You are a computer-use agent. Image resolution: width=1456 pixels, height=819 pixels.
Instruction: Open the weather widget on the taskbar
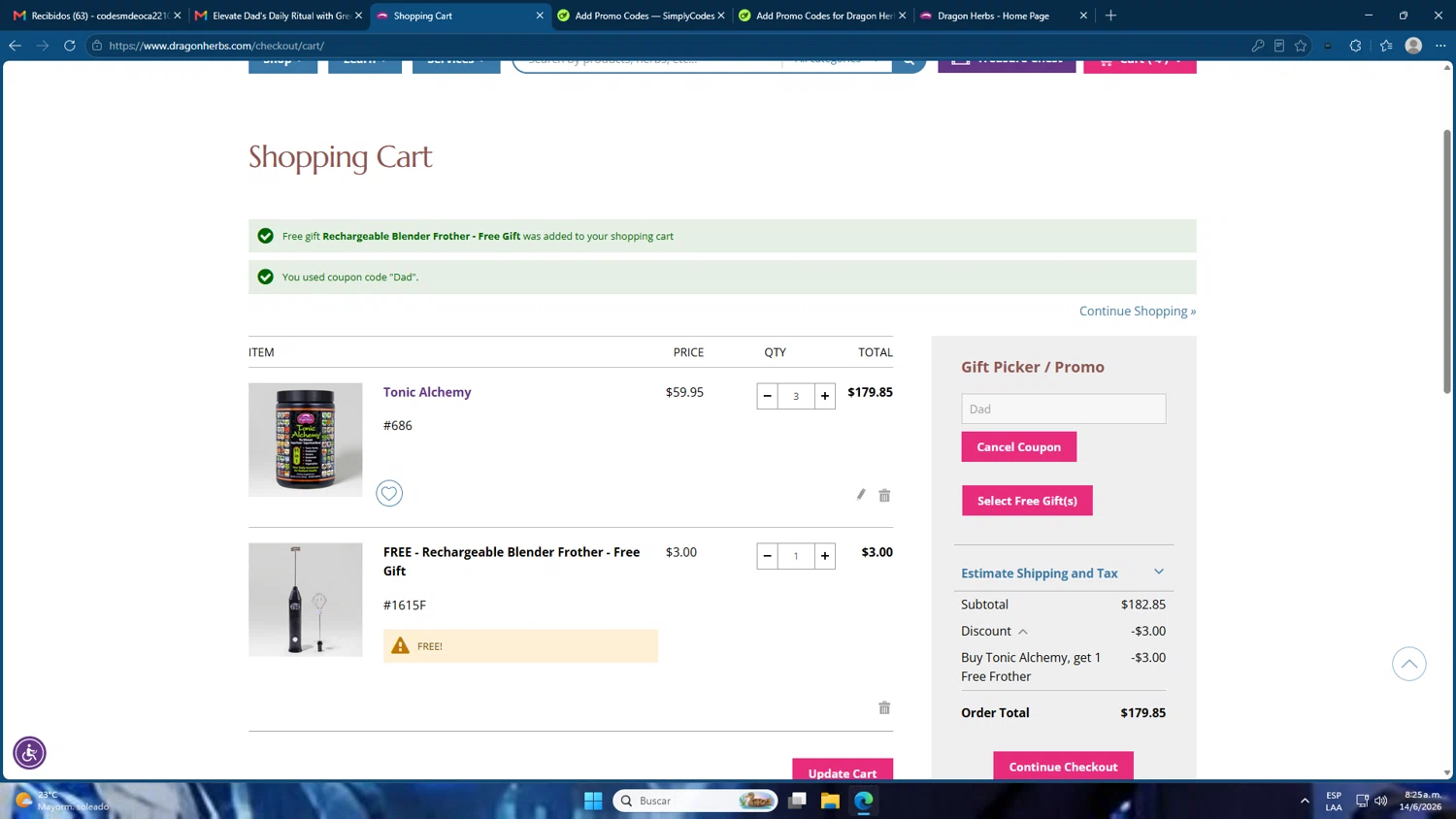[x=60, y=801]
